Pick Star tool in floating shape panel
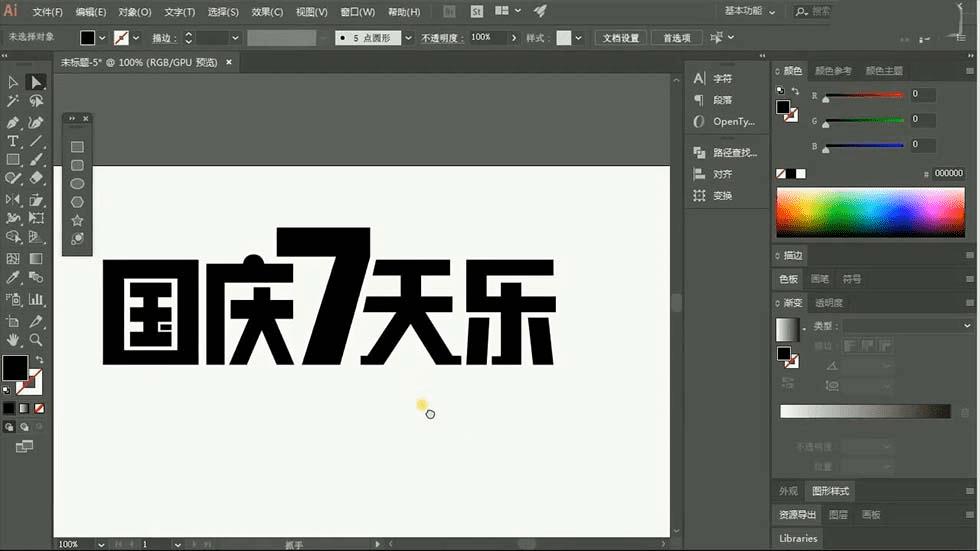This screenshot has height=551, width=980. click(77, 220)
